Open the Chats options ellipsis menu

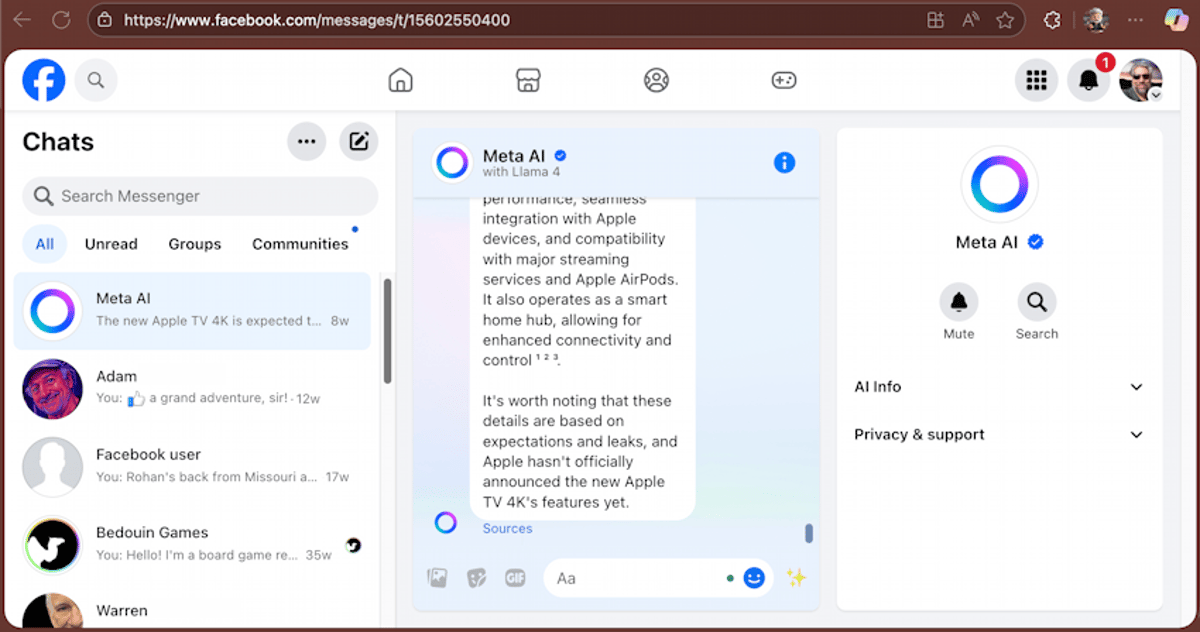point(307,141)
